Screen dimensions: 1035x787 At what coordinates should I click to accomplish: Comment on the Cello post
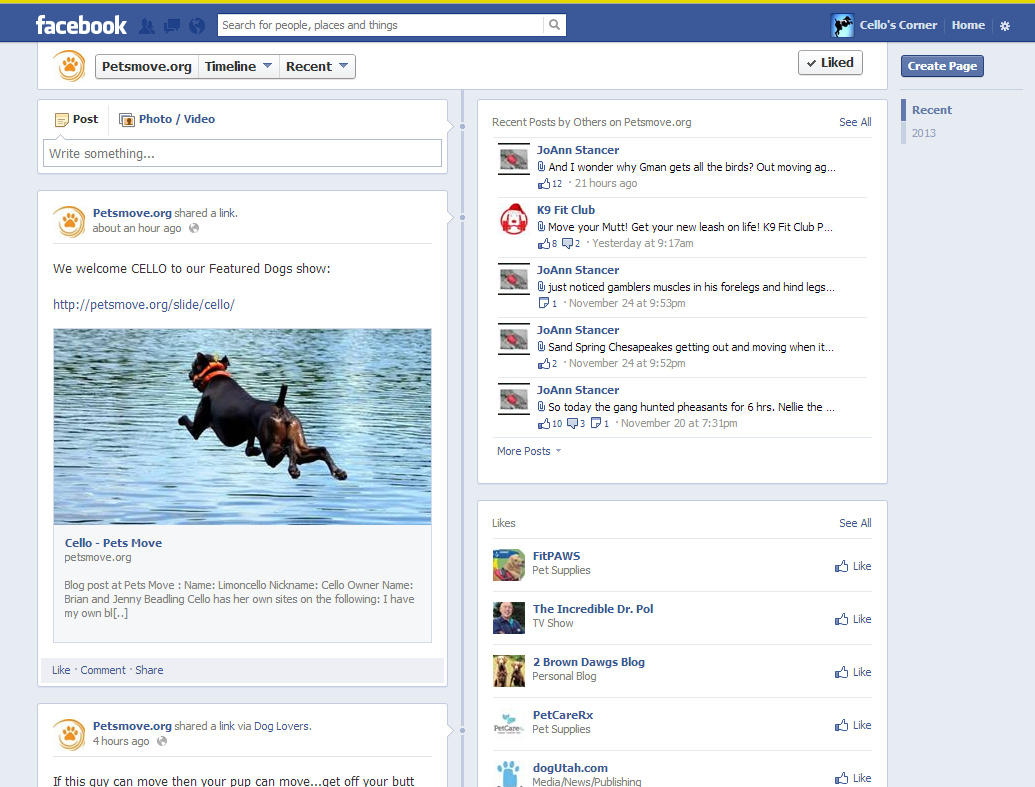point(103,669)
